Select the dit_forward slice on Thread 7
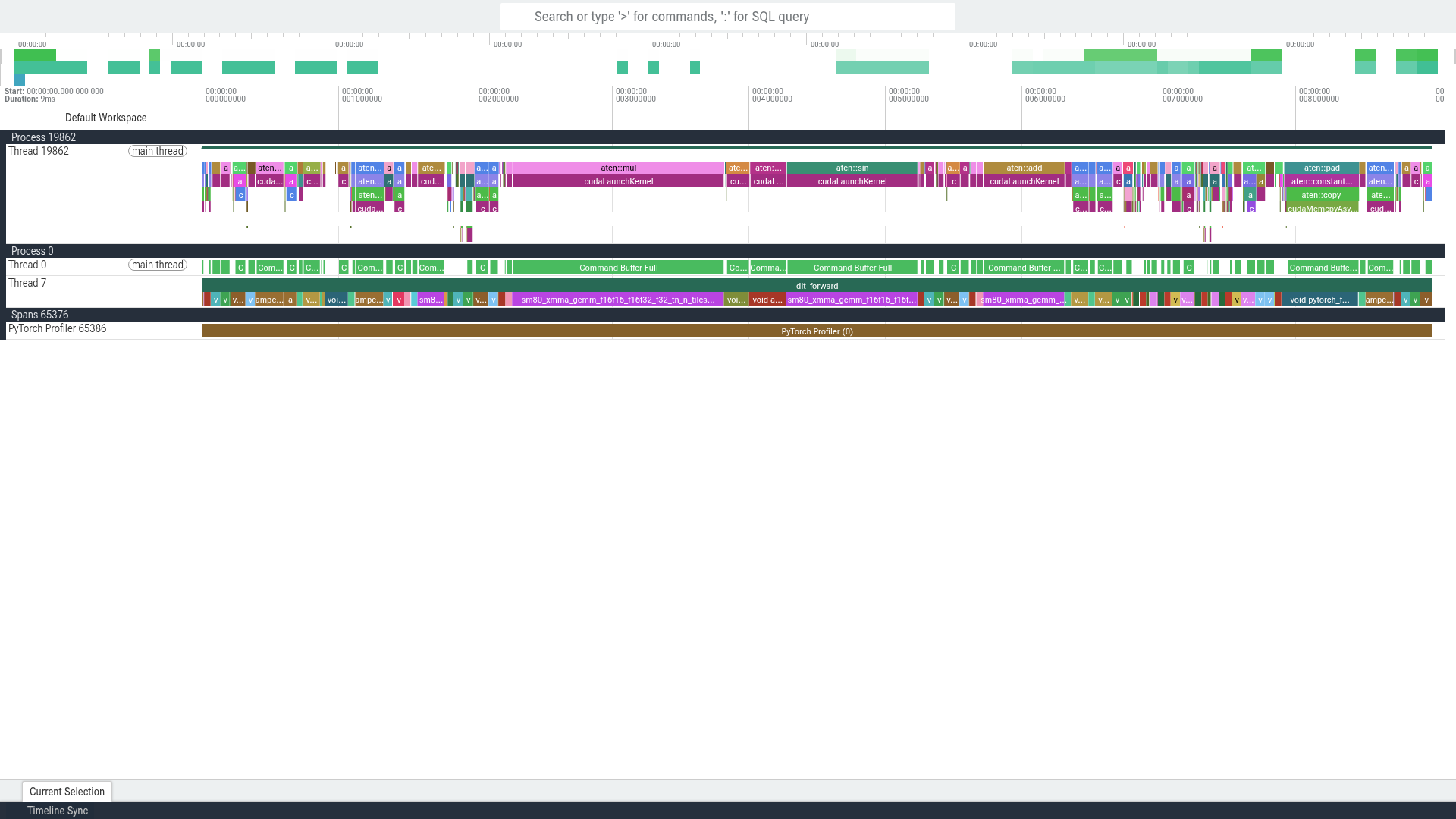Image resolution: width=1456 pixels, height=819 pixels. point(817,286)
